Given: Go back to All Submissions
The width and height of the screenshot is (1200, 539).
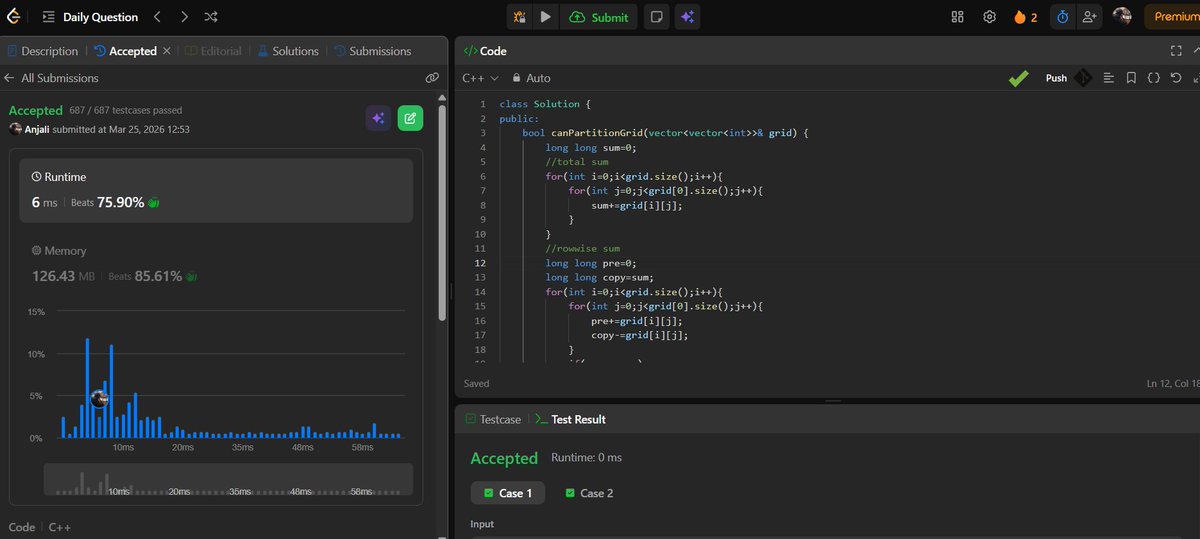Looking at the screenshot, I should click(x=51, y=78).
